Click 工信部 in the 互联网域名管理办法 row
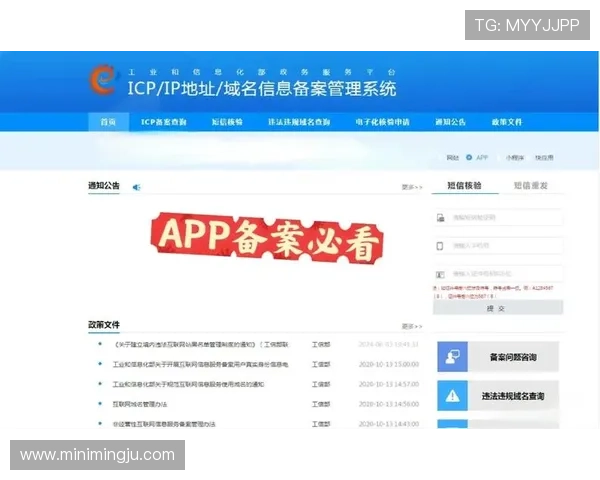 (x=321, y=404)
